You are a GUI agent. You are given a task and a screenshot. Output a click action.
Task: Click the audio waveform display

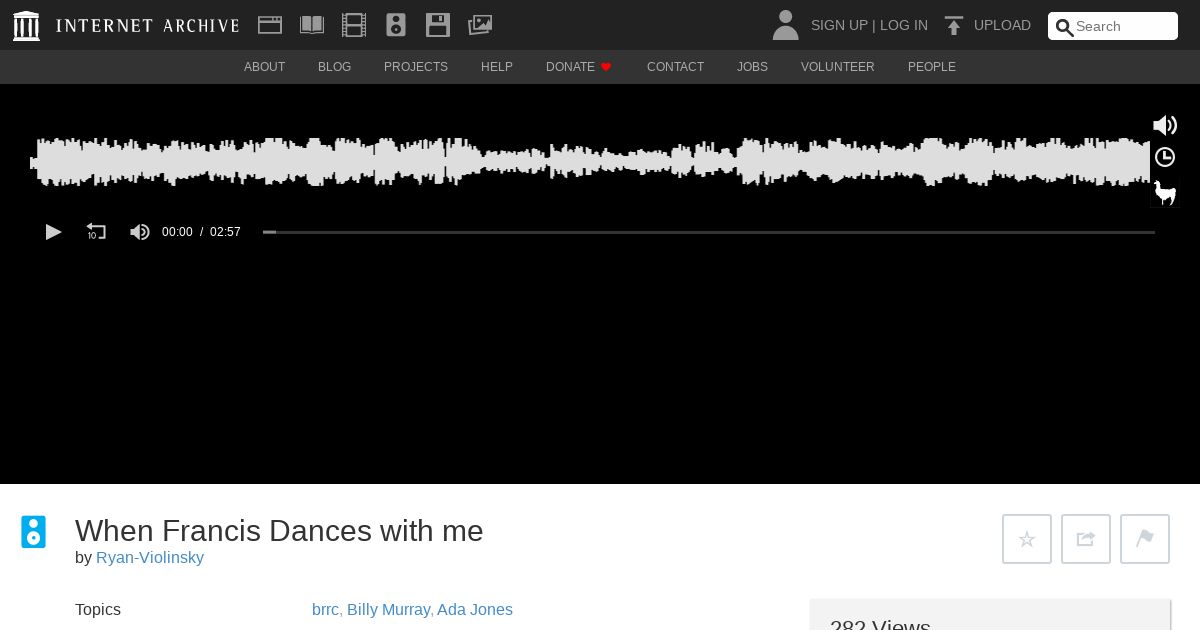pyautogui.click(x=590, y=162)
